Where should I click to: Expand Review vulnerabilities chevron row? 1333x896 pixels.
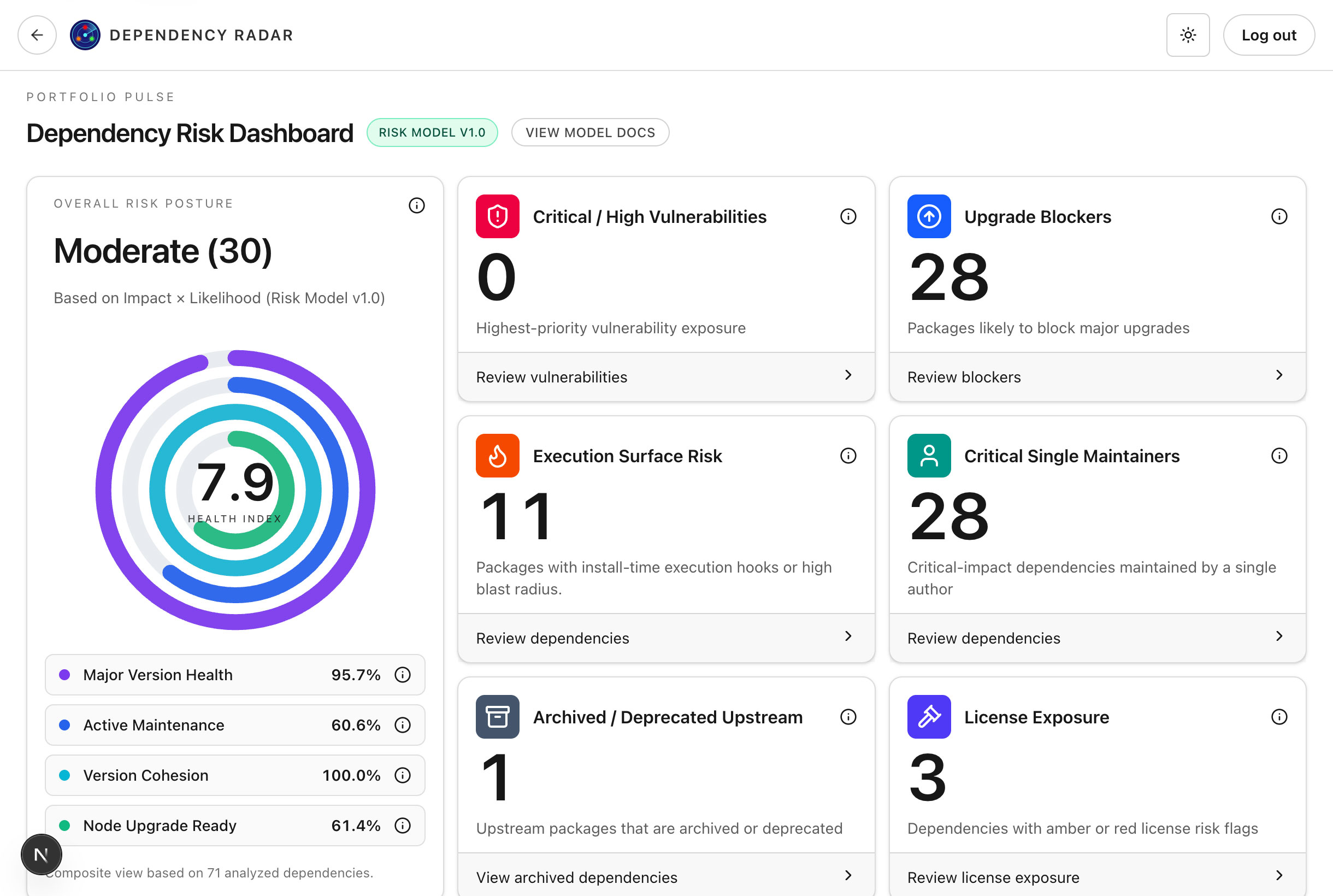tap(665, 376)
